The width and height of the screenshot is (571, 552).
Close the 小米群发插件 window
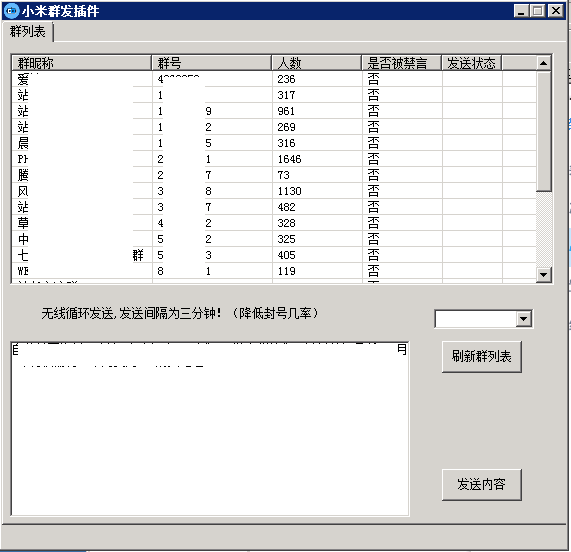[556, 11]
